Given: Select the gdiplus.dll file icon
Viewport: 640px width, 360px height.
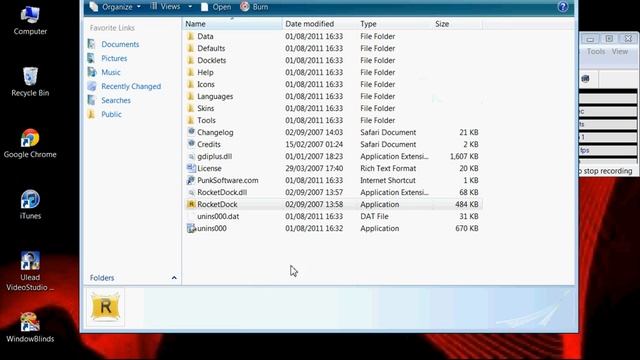Looking at the screenshot, I should coord(191,156).
